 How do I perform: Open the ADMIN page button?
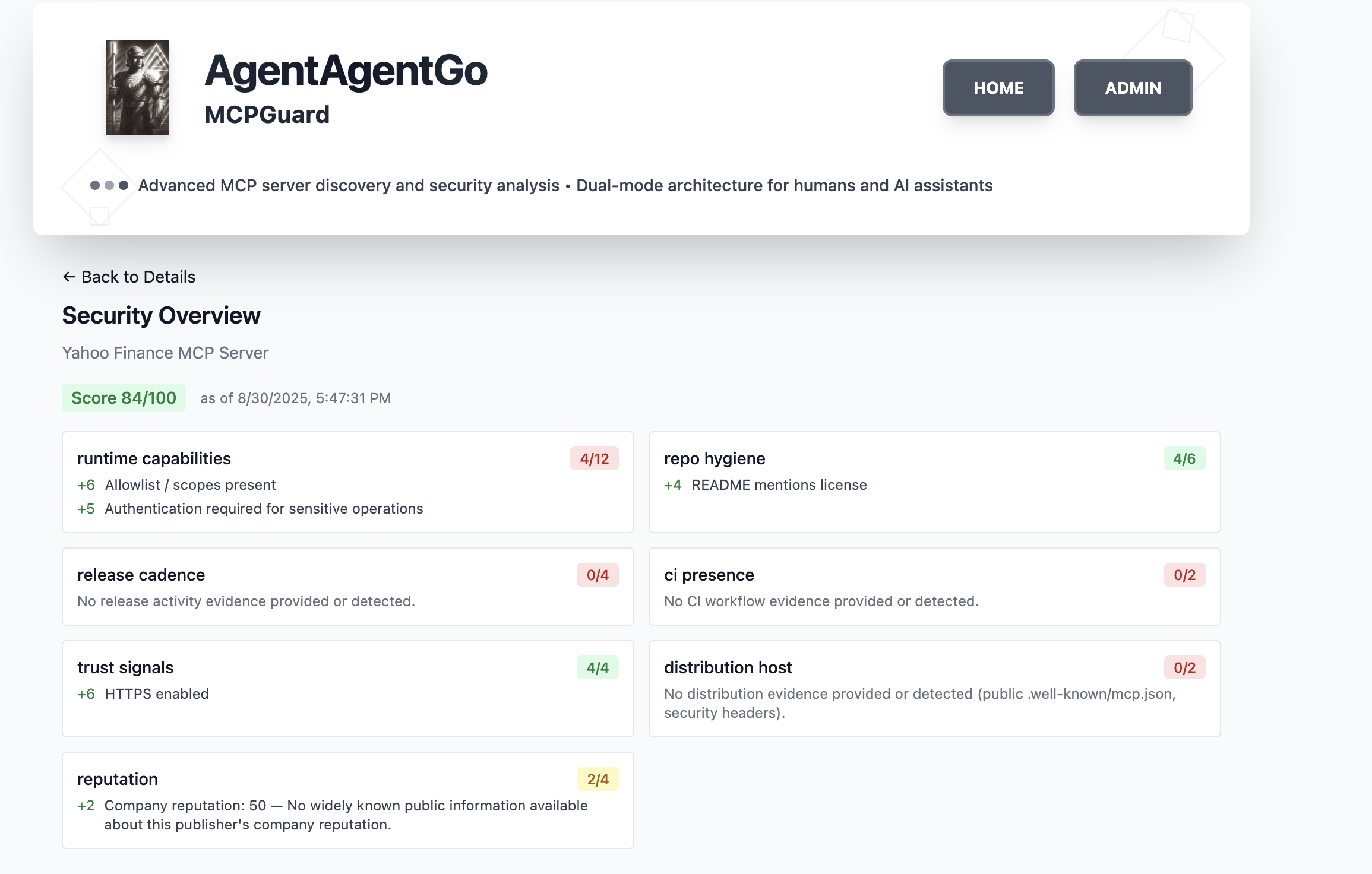point(1132,88)
